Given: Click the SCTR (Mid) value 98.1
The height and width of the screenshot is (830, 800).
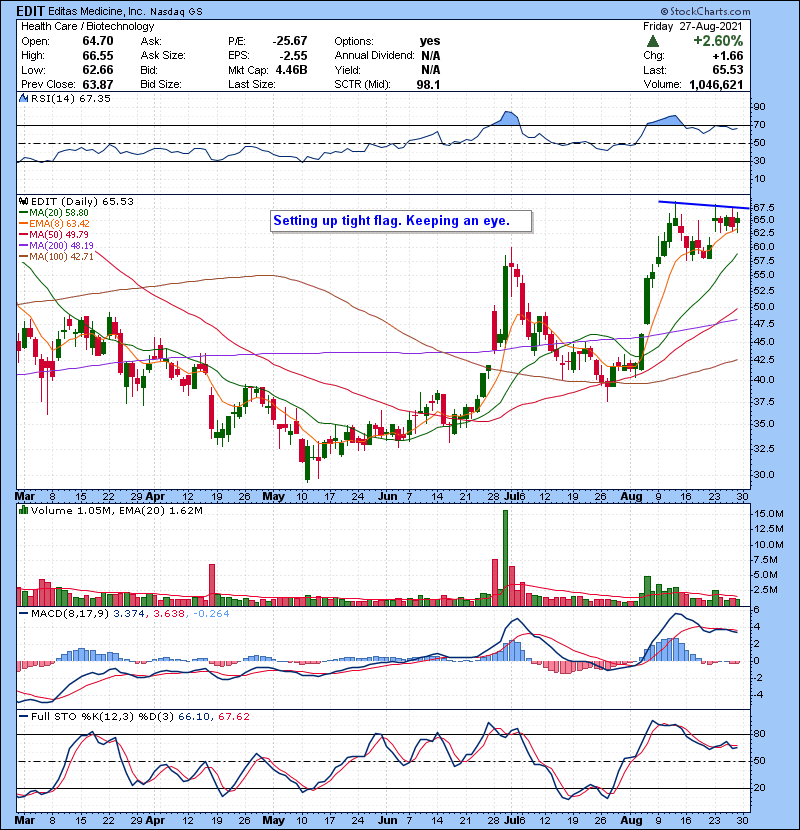Looking at the screenshot, I should coord(428,84).
